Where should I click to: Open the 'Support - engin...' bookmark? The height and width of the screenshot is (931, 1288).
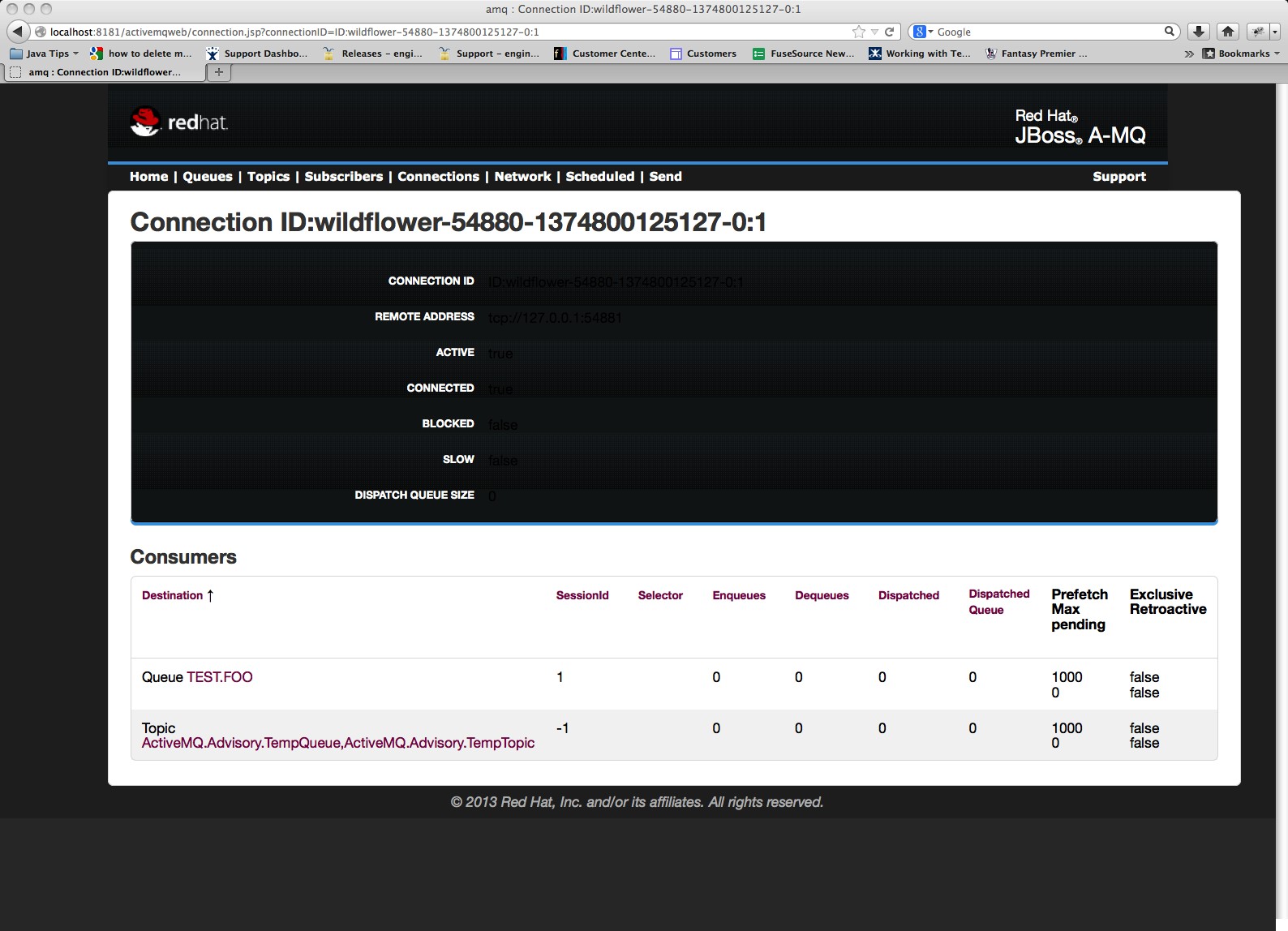pos(489,54)
